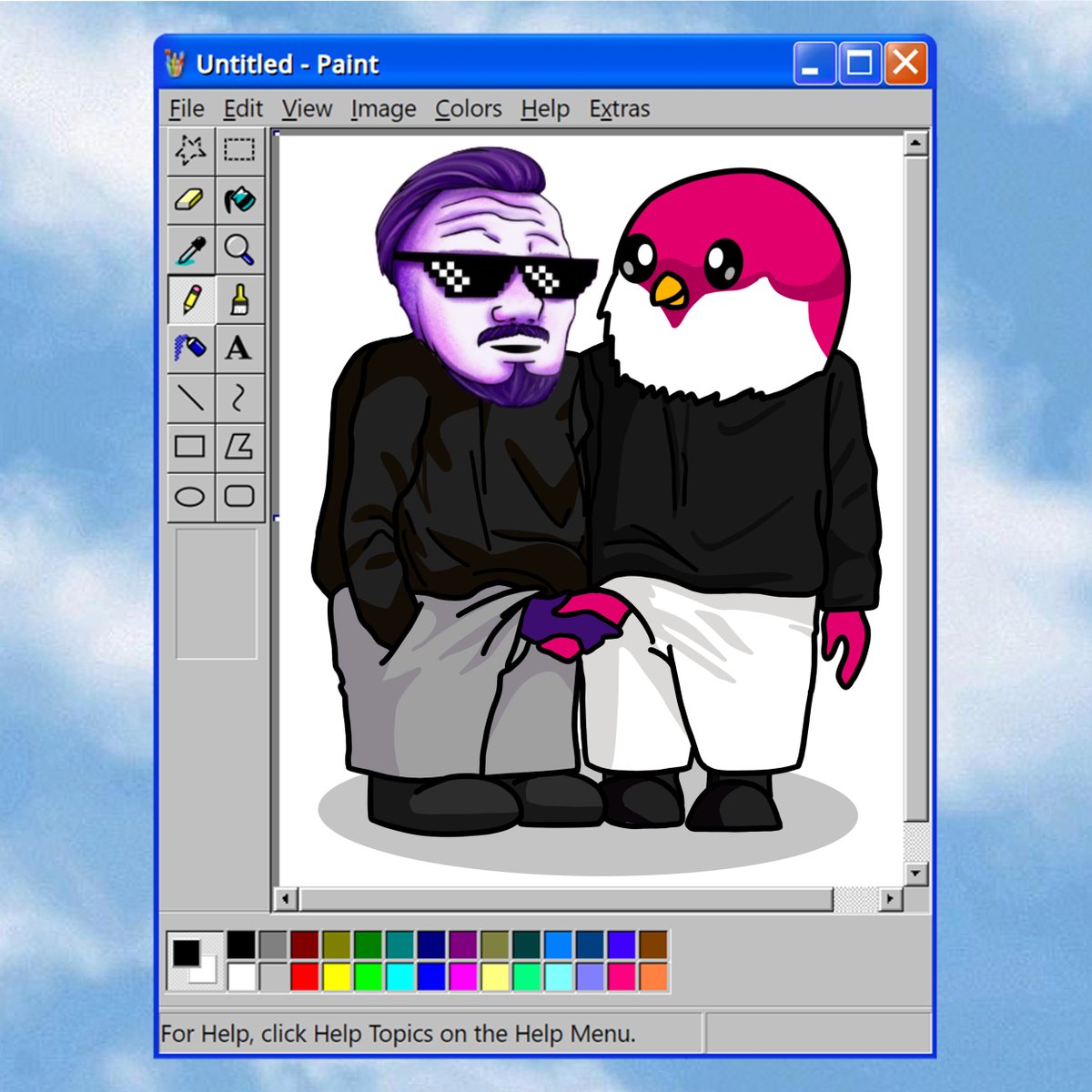Choose the hot pink swatch
This screenshot has width=1092, height=1092.
(x=622, y=976)
